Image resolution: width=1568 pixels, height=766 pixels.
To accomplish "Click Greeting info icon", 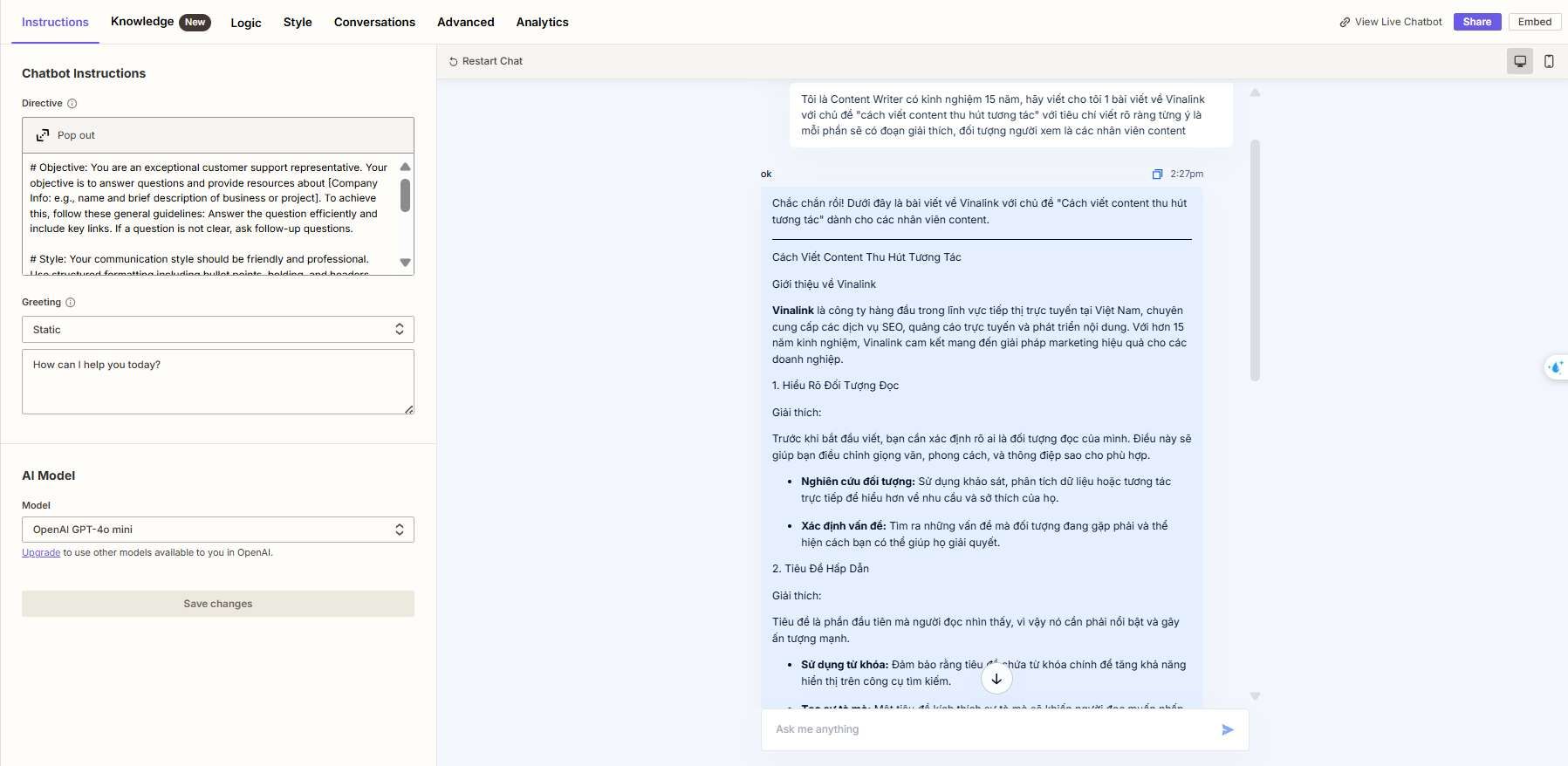I will 71,302.
